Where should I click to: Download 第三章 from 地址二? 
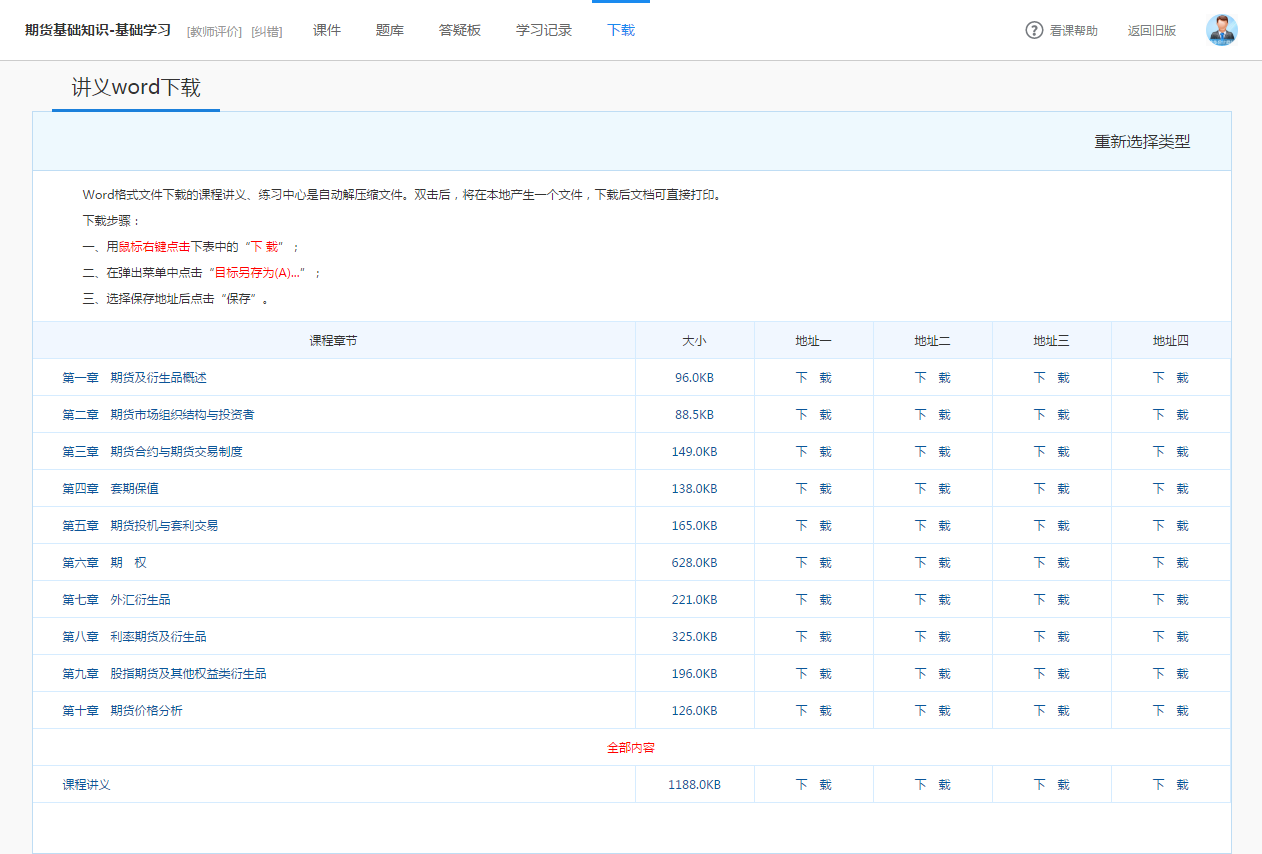click(x=932, y=452)
